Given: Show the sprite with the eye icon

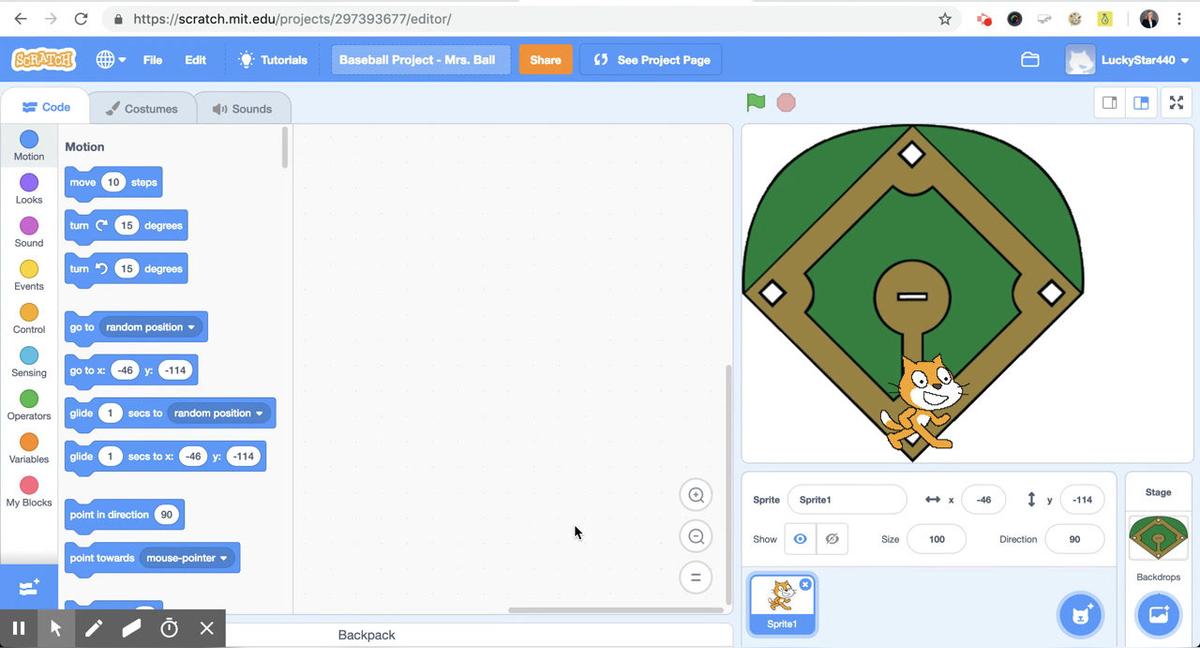Looking at the screenshot, I should click(x=800, y=539).
